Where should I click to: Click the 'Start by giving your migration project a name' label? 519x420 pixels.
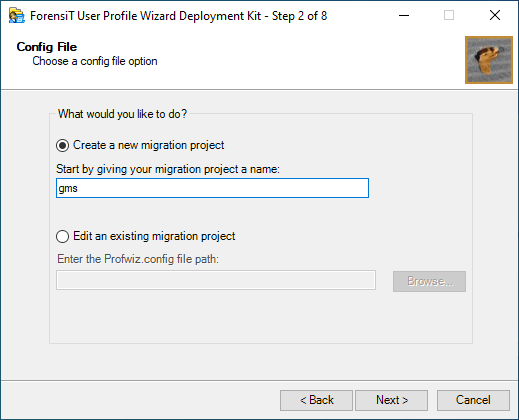coord(168,169)
